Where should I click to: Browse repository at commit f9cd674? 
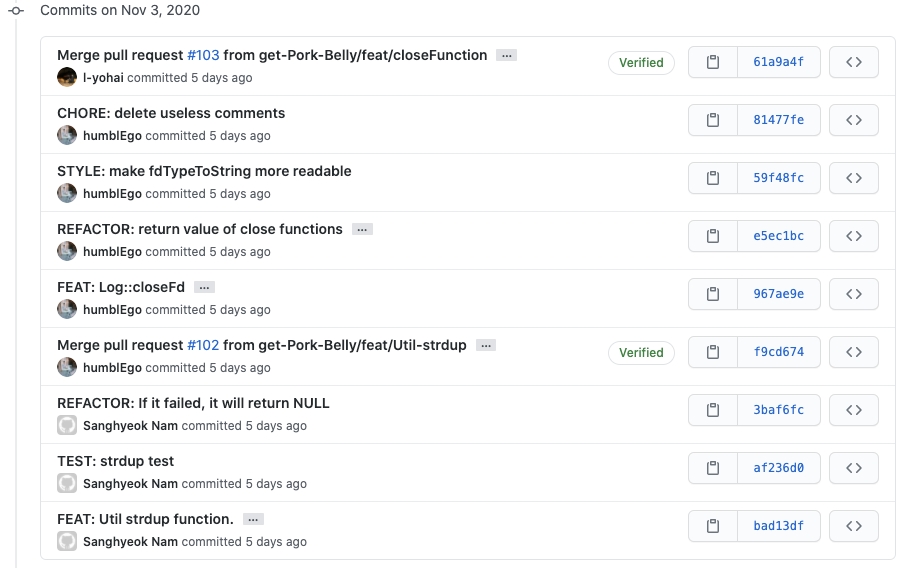coord(853,352)
